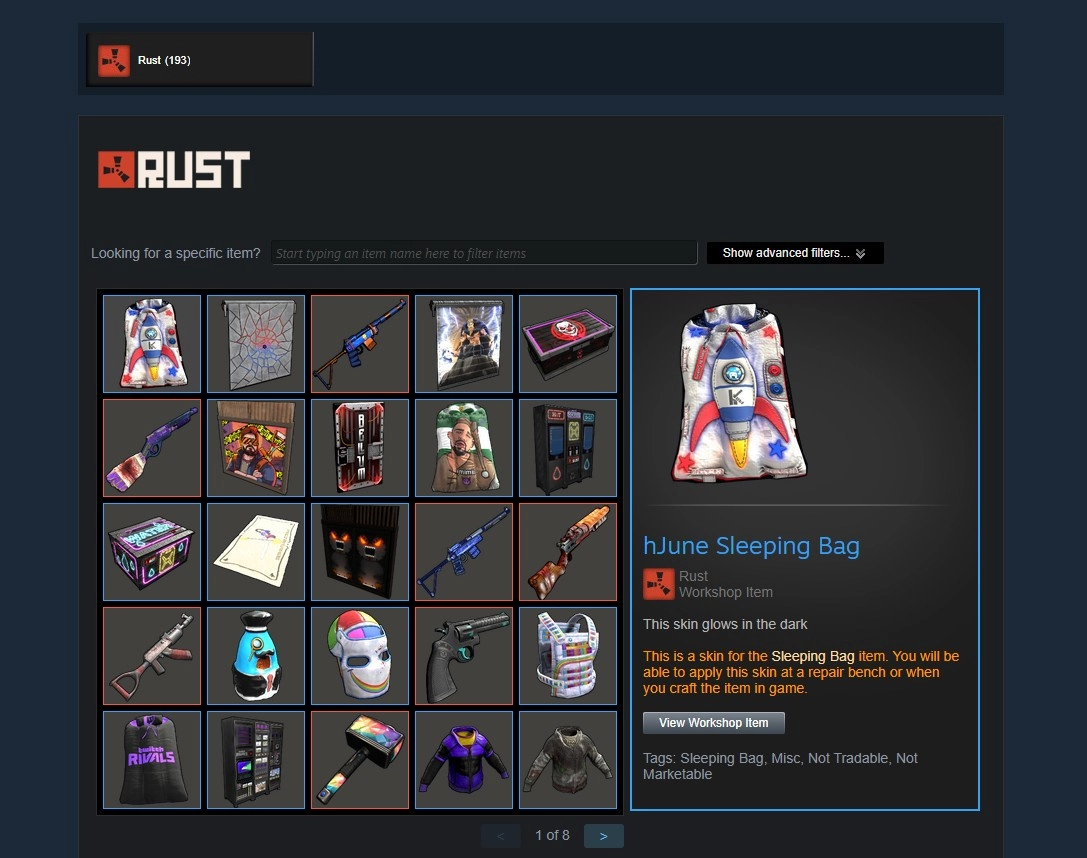Select the rainbow hammer skin item

(360, 760)
